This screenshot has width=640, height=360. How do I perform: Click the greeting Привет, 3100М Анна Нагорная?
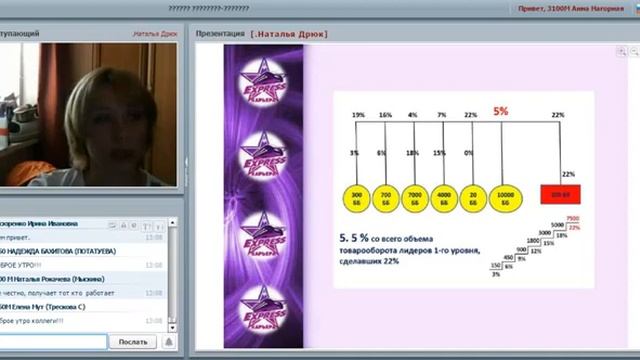(571, 8)
